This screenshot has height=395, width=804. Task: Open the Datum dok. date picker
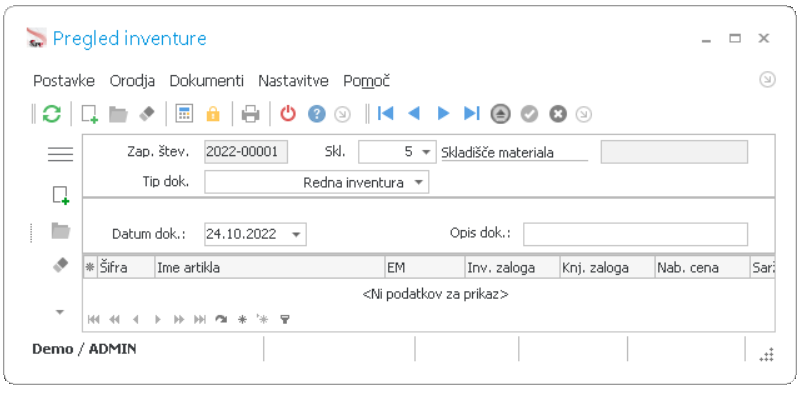tap(296, 234)
